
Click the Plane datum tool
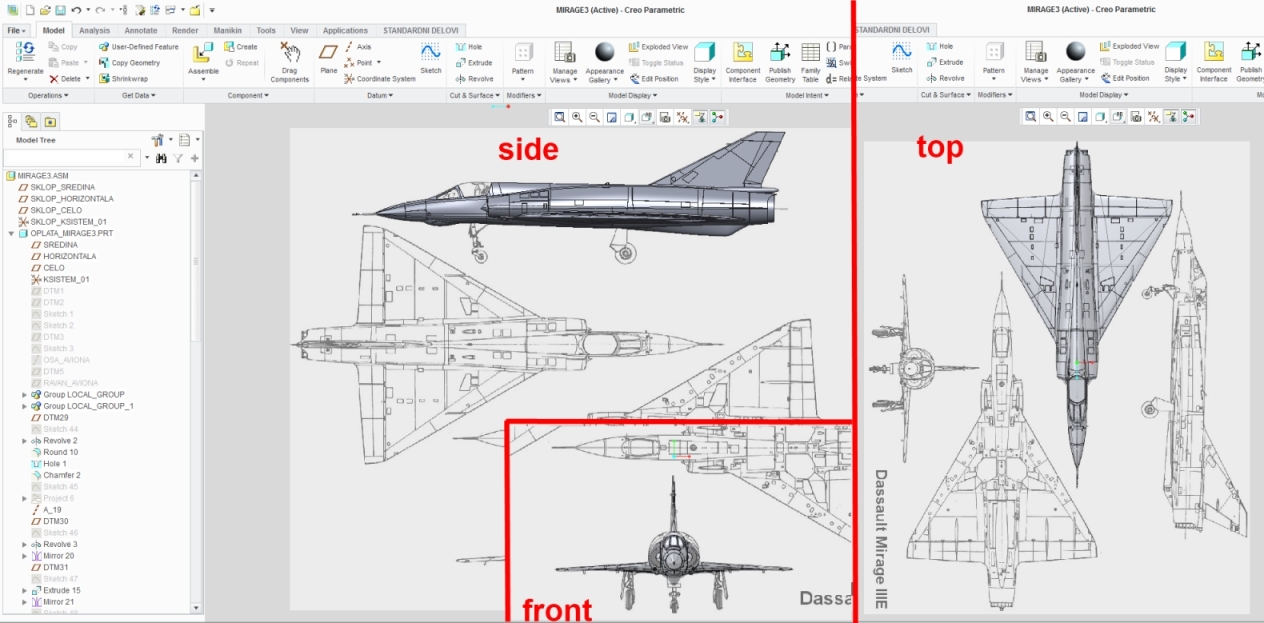click(x=329, y=58)
